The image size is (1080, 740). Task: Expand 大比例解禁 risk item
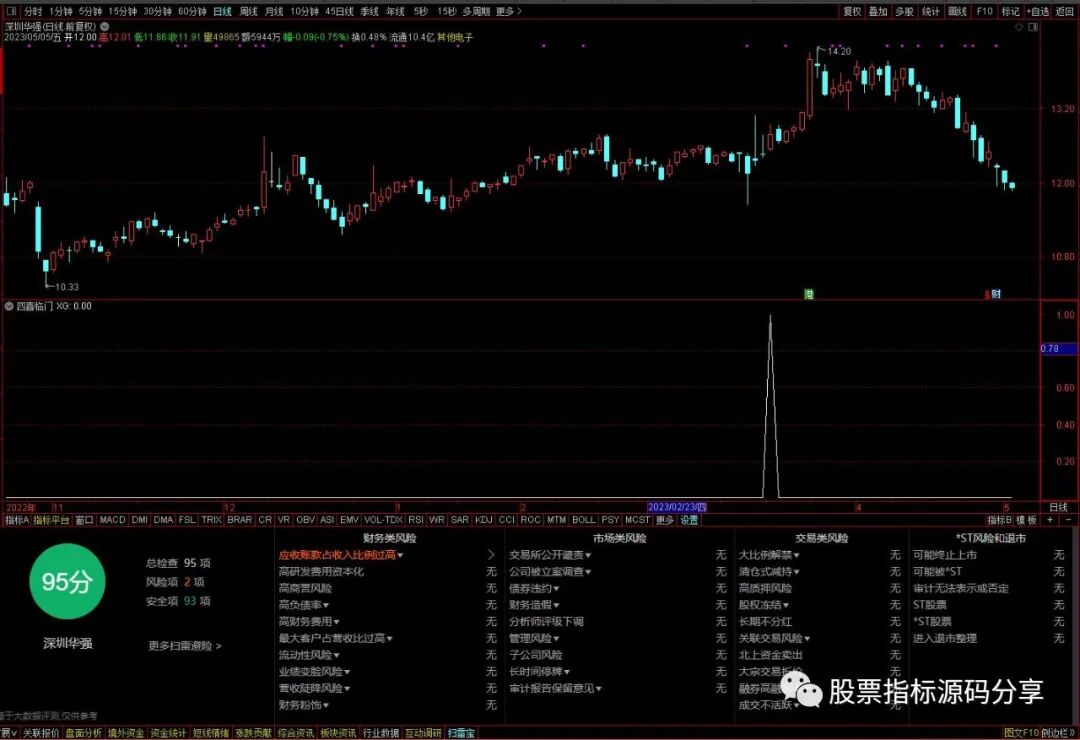click(x=769, y=555)
